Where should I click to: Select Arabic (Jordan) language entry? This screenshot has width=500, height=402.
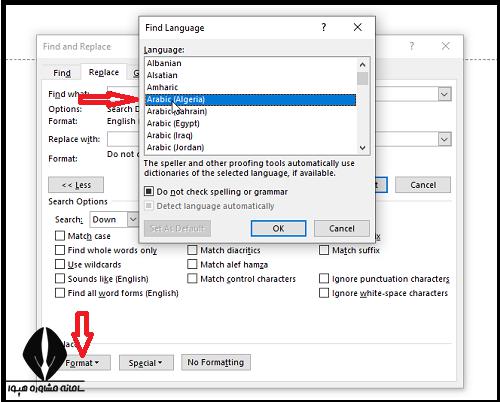point(251,147)
